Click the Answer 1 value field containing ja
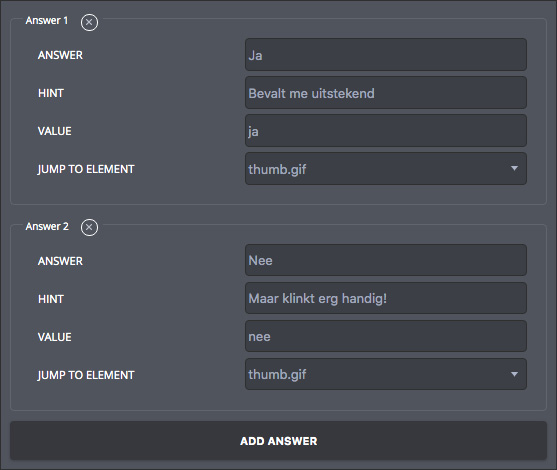This screenshot has height=470, width=557. [x=386, y=131]
